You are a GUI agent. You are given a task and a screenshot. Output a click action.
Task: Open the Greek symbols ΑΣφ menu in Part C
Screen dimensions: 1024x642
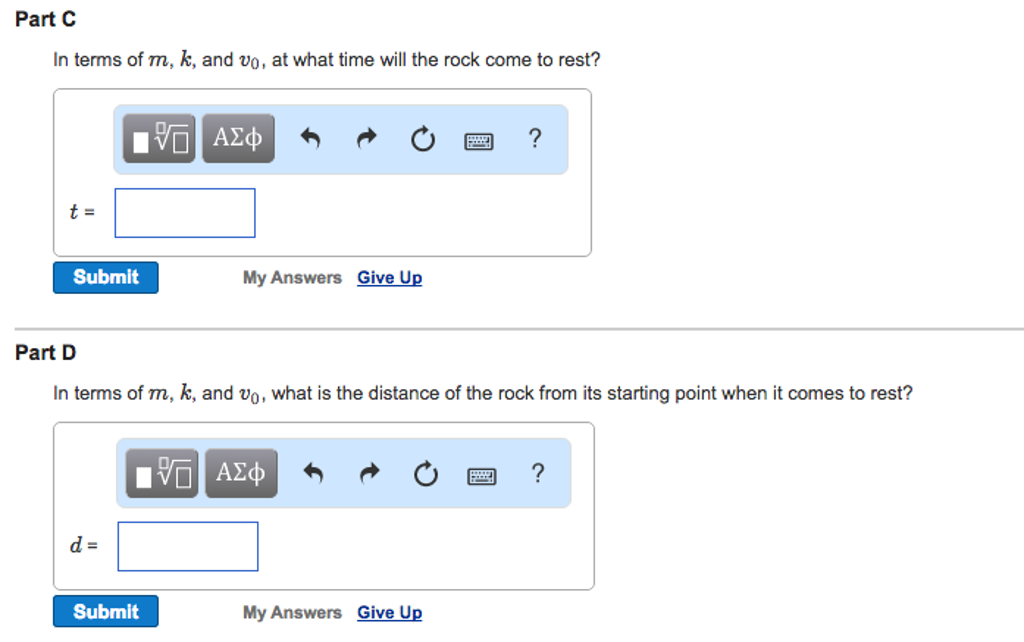point(240,138)
